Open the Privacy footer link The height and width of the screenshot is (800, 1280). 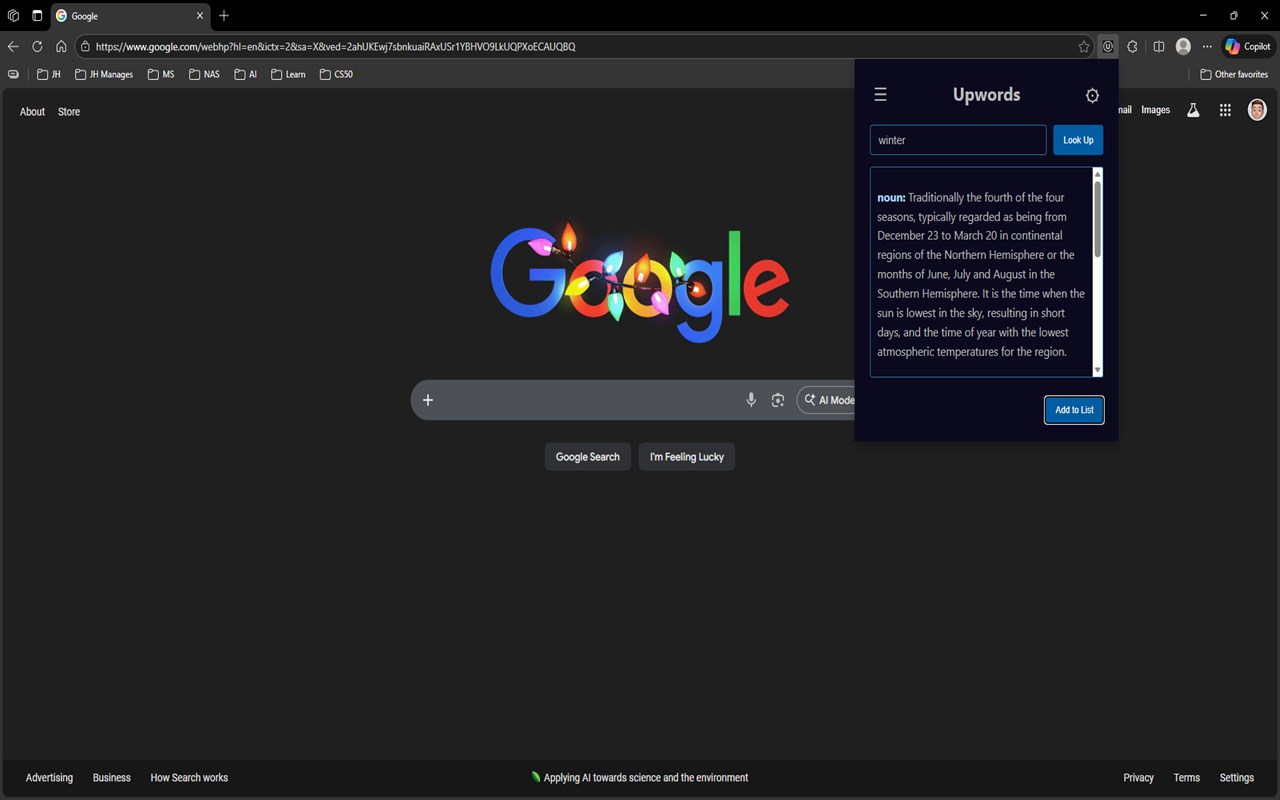1138,777
